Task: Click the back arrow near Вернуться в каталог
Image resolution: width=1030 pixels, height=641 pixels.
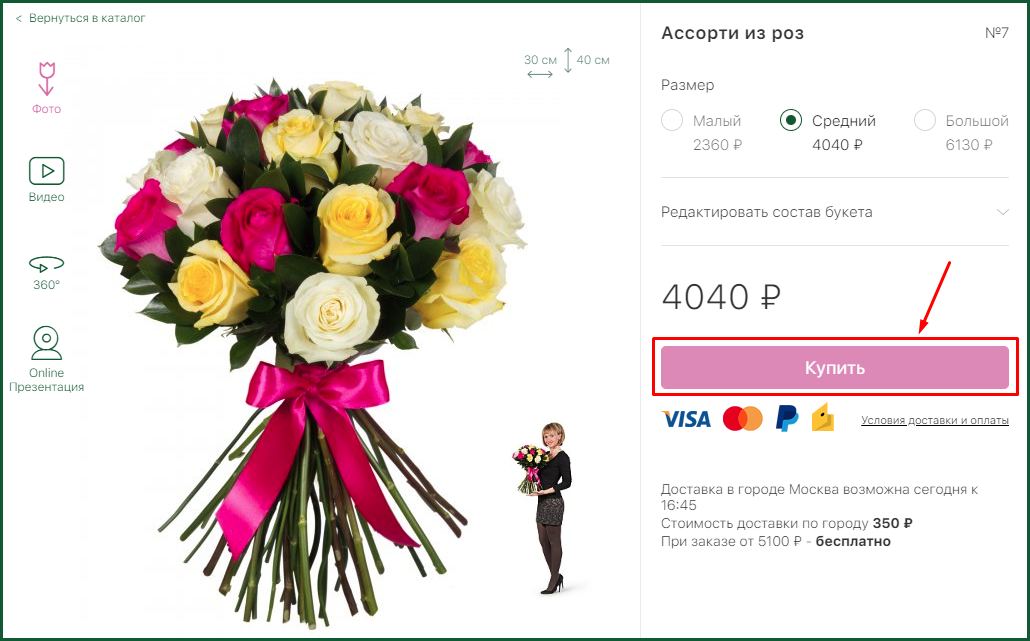Action: (18, 18)
